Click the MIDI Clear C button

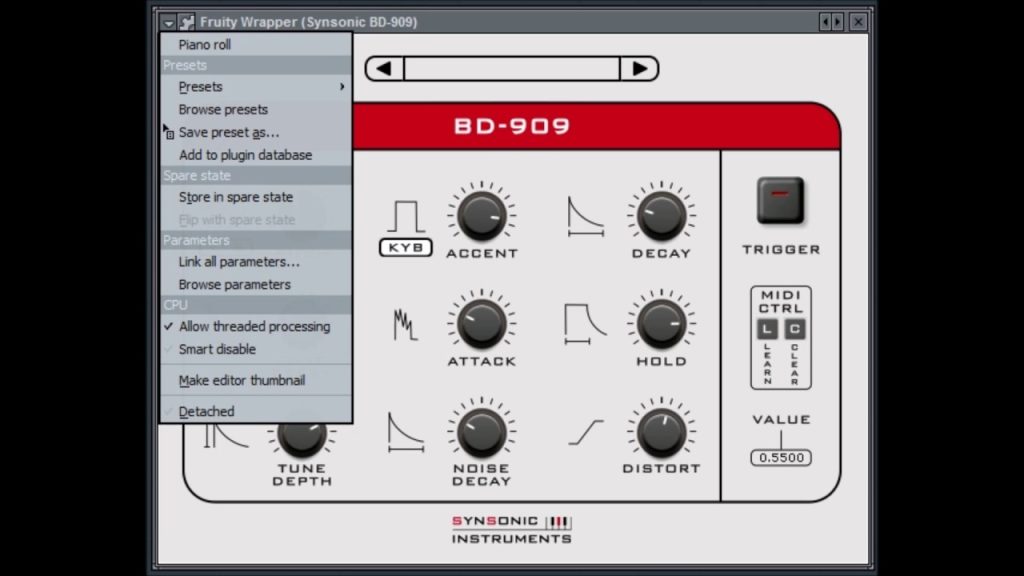point(794,329)
